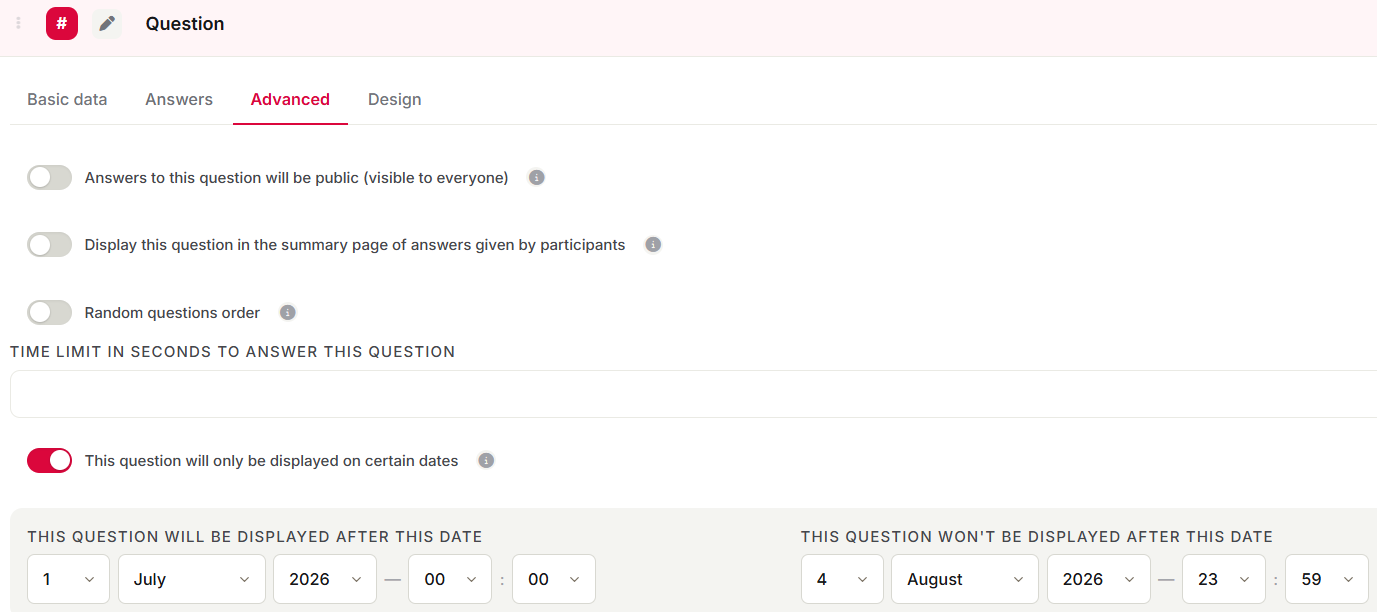Image resolution: width=1377 pixels, height=612 pixels.
Task: Open the end minute dropdown showing 59
Action: (1327, 579)
